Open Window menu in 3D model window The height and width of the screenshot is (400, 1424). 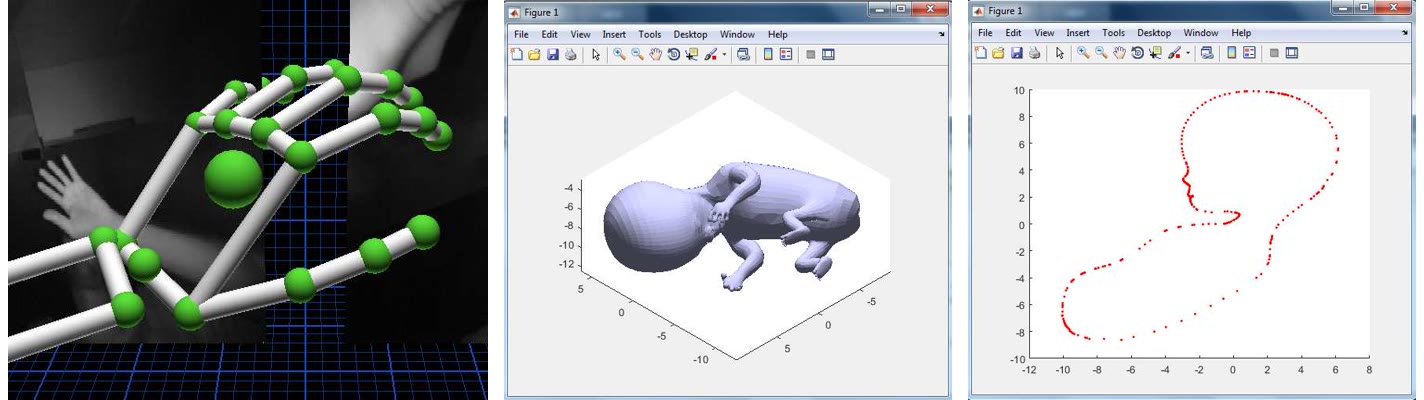(x=737, y=34)
